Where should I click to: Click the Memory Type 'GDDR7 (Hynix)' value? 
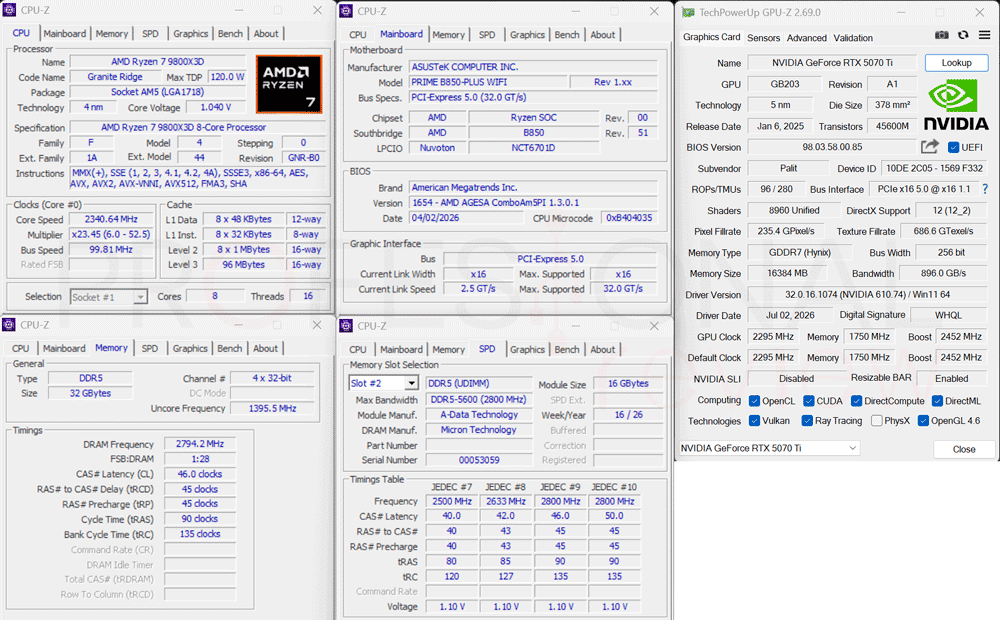click(x=799, y=252)
